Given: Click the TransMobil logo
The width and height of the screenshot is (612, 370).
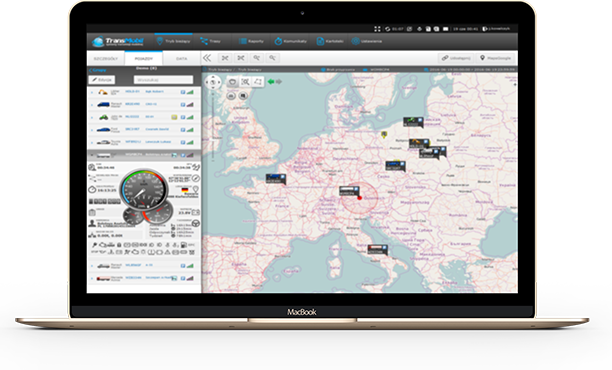Looking at the screenshot, I should pos(118,41).
